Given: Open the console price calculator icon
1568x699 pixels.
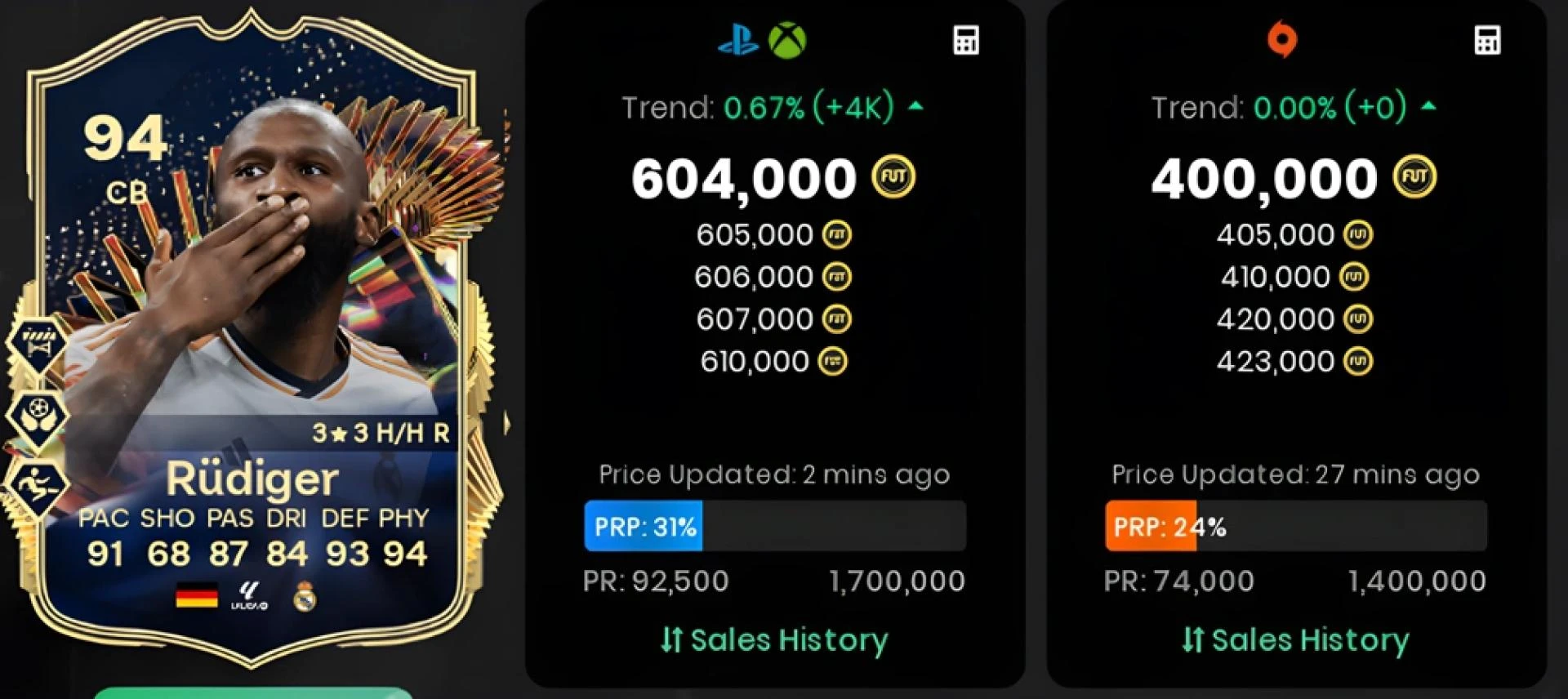Looking at the screenshot, I should click(x=966, y=40).
